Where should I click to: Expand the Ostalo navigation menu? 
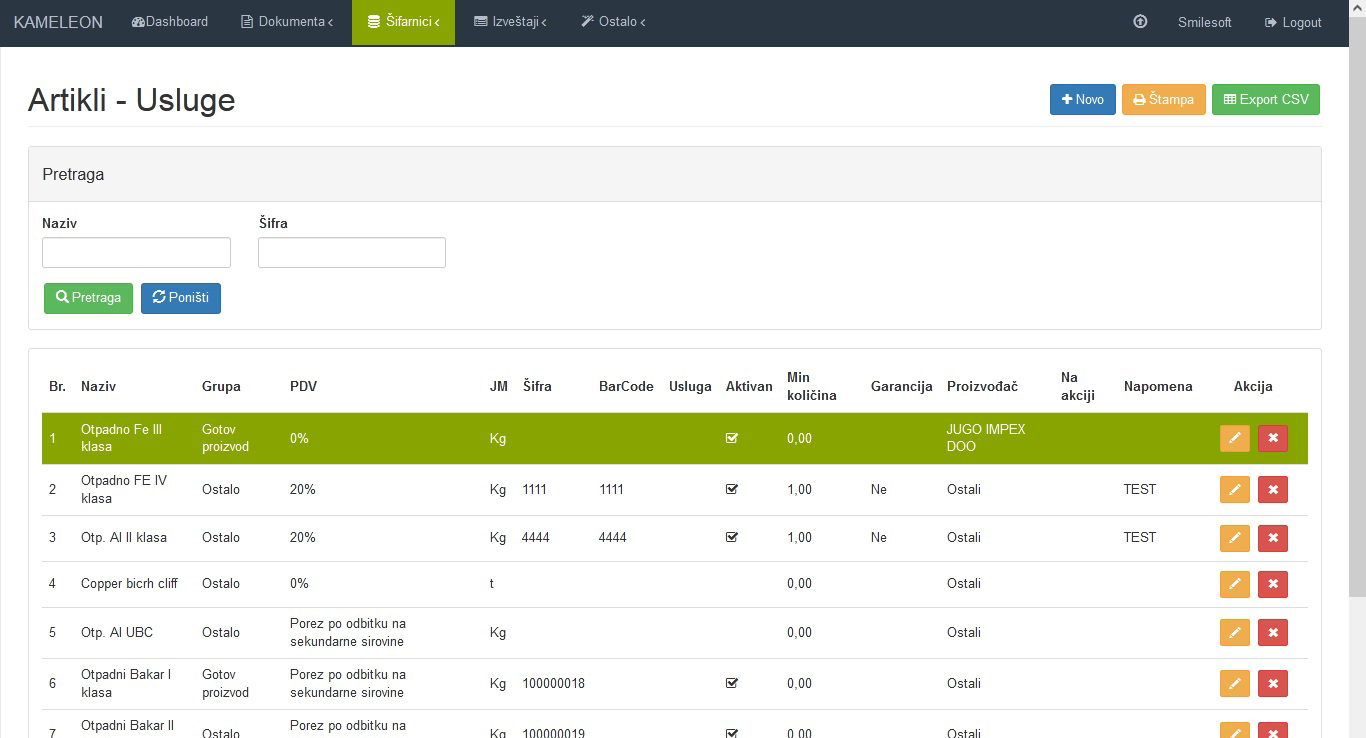click(613, 22)
